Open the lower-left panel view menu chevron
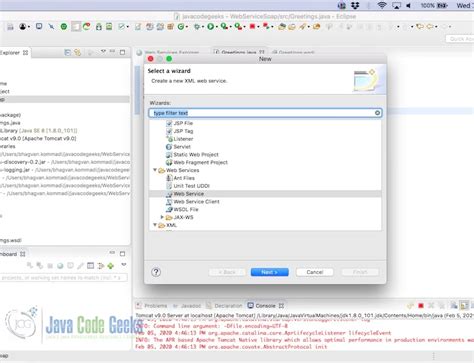The width and height of the screenshot is (474, 363). [x=124, y=265]
